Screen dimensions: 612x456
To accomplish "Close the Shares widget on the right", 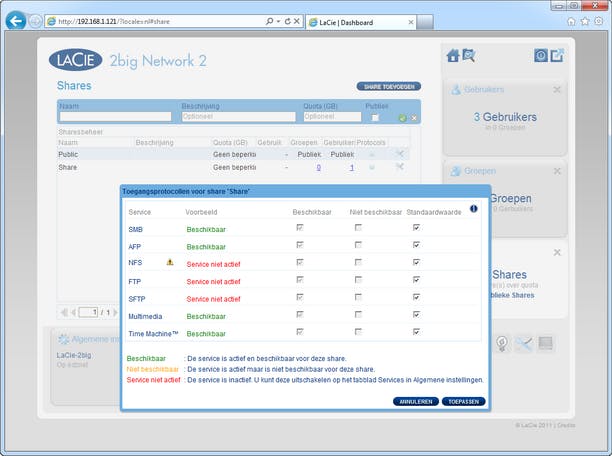I will click(x=557, y=253).
